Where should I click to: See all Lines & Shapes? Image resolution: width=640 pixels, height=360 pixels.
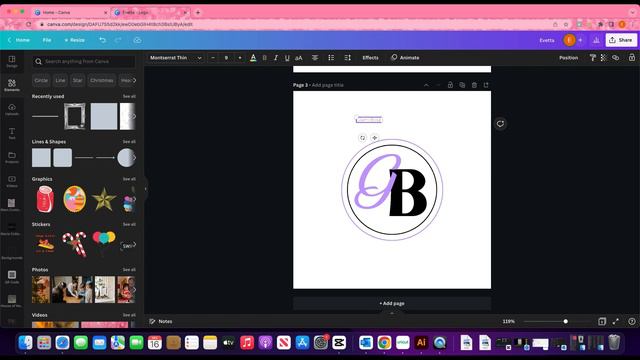(x=129, y=142)
